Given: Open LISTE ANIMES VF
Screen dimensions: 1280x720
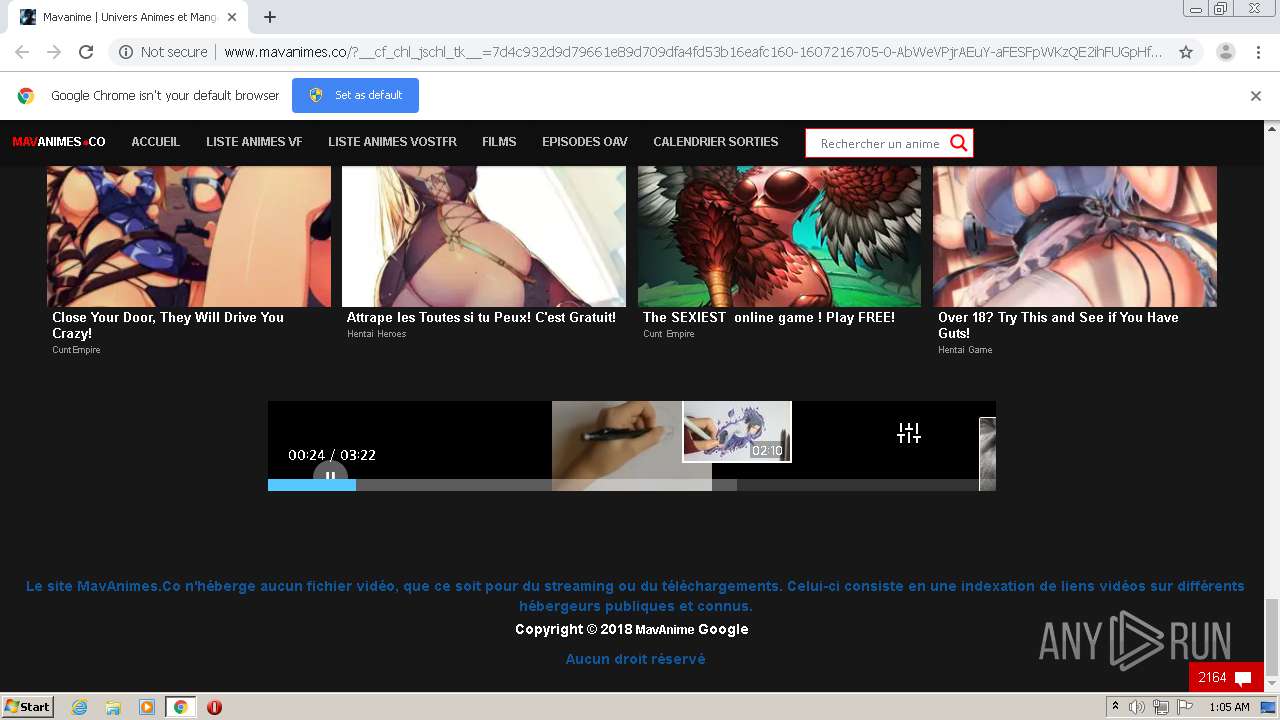Looking at the screenshot, I should tap(254, 142).
